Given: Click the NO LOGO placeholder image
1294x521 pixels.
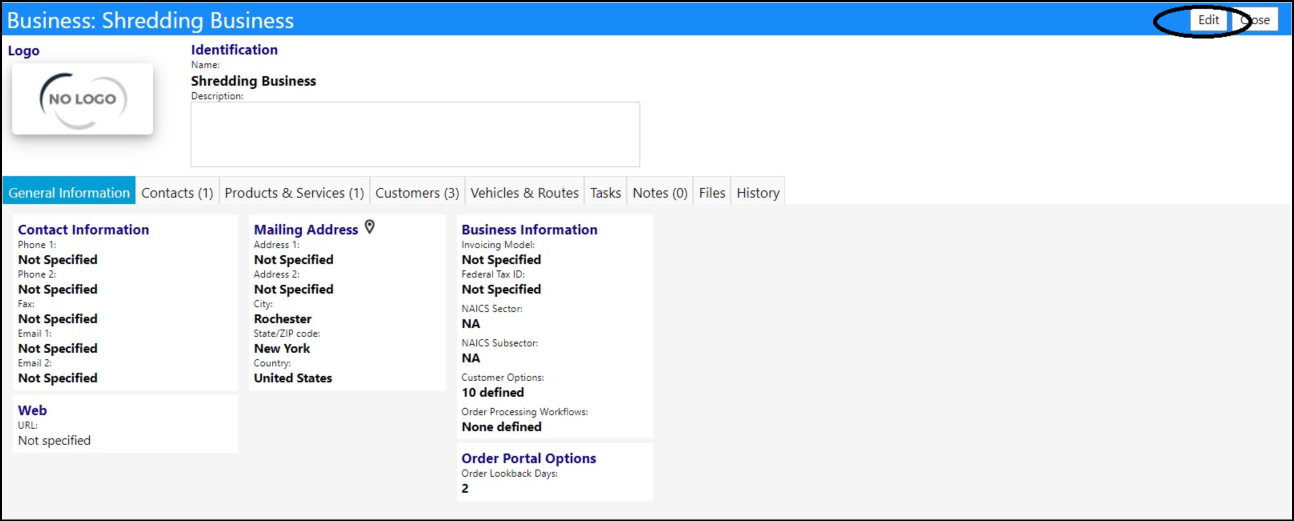Looking at the screenshot, I should tap(83, 99).
